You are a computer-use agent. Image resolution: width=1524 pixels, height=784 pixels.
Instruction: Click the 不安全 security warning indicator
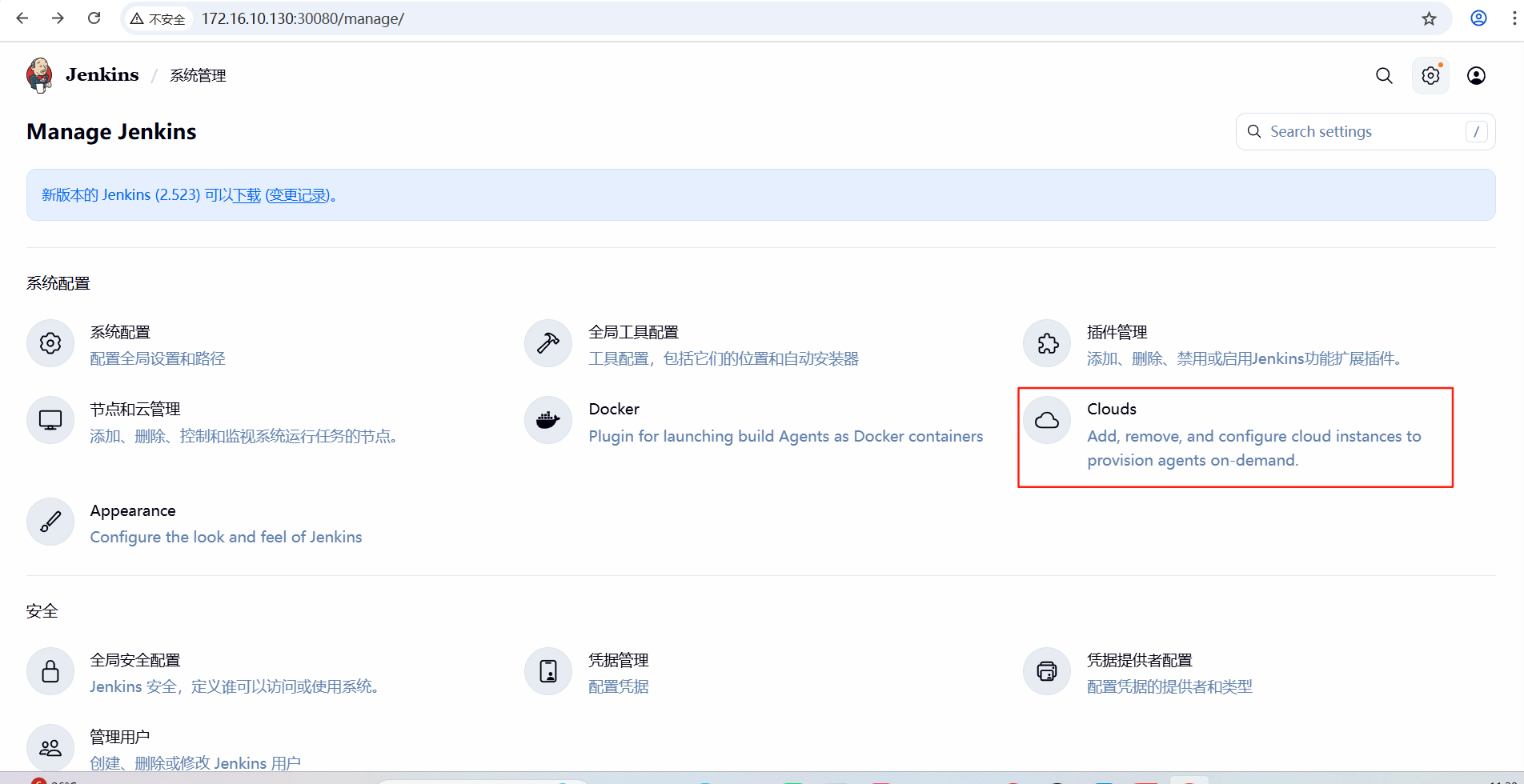158,18
